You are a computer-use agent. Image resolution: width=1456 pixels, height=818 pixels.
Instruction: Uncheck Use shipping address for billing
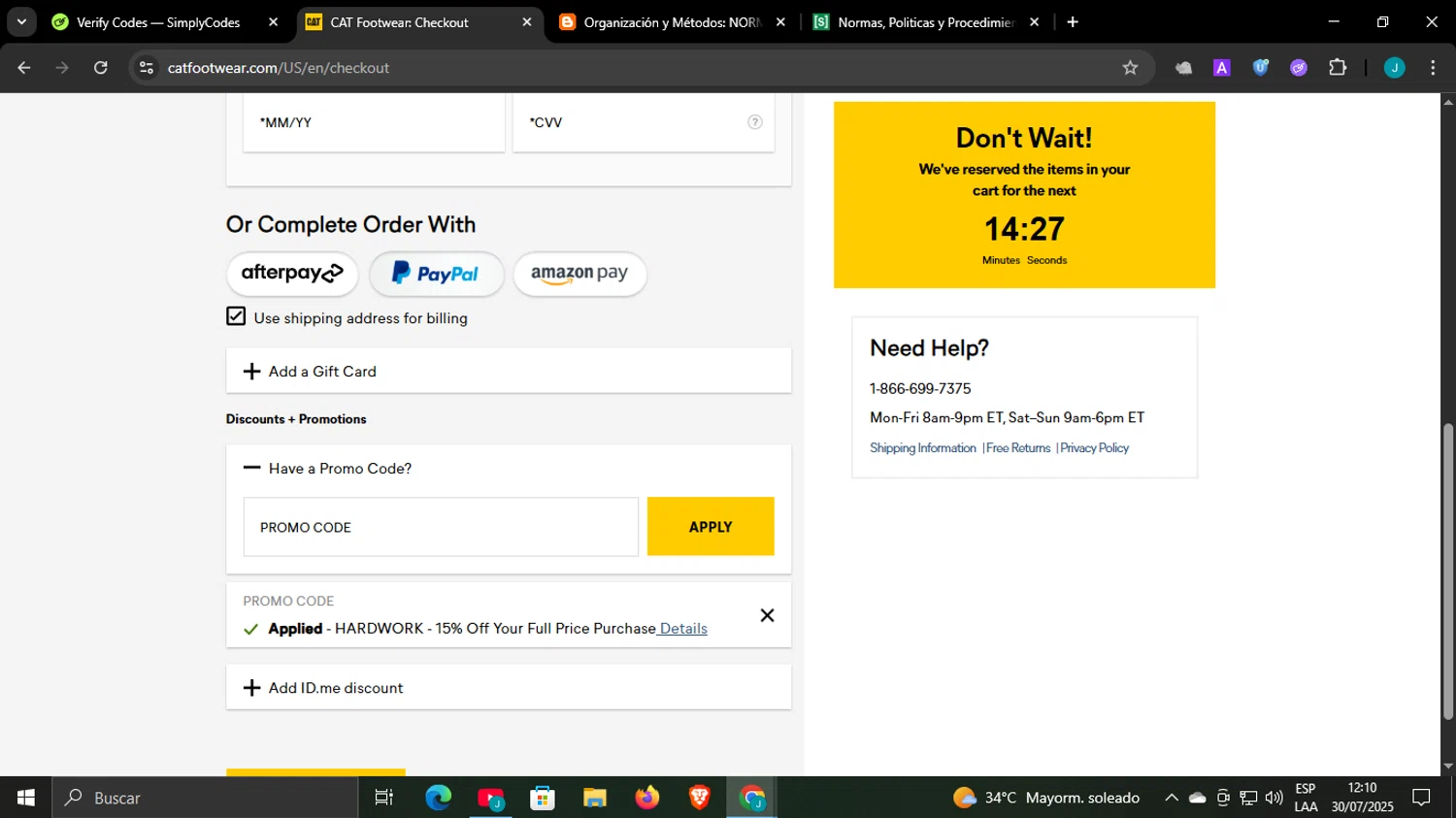[x=236, y=316]
